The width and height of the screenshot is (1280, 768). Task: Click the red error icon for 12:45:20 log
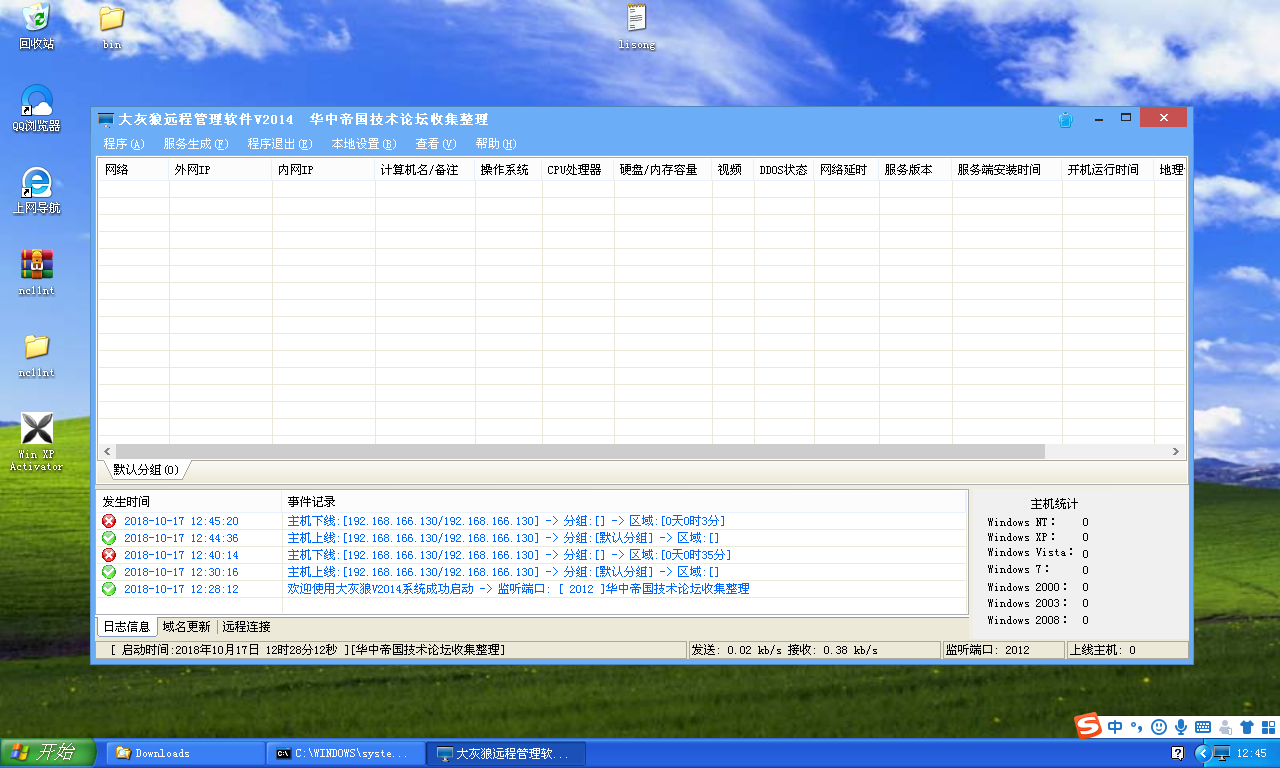click(x=109, y=521)
